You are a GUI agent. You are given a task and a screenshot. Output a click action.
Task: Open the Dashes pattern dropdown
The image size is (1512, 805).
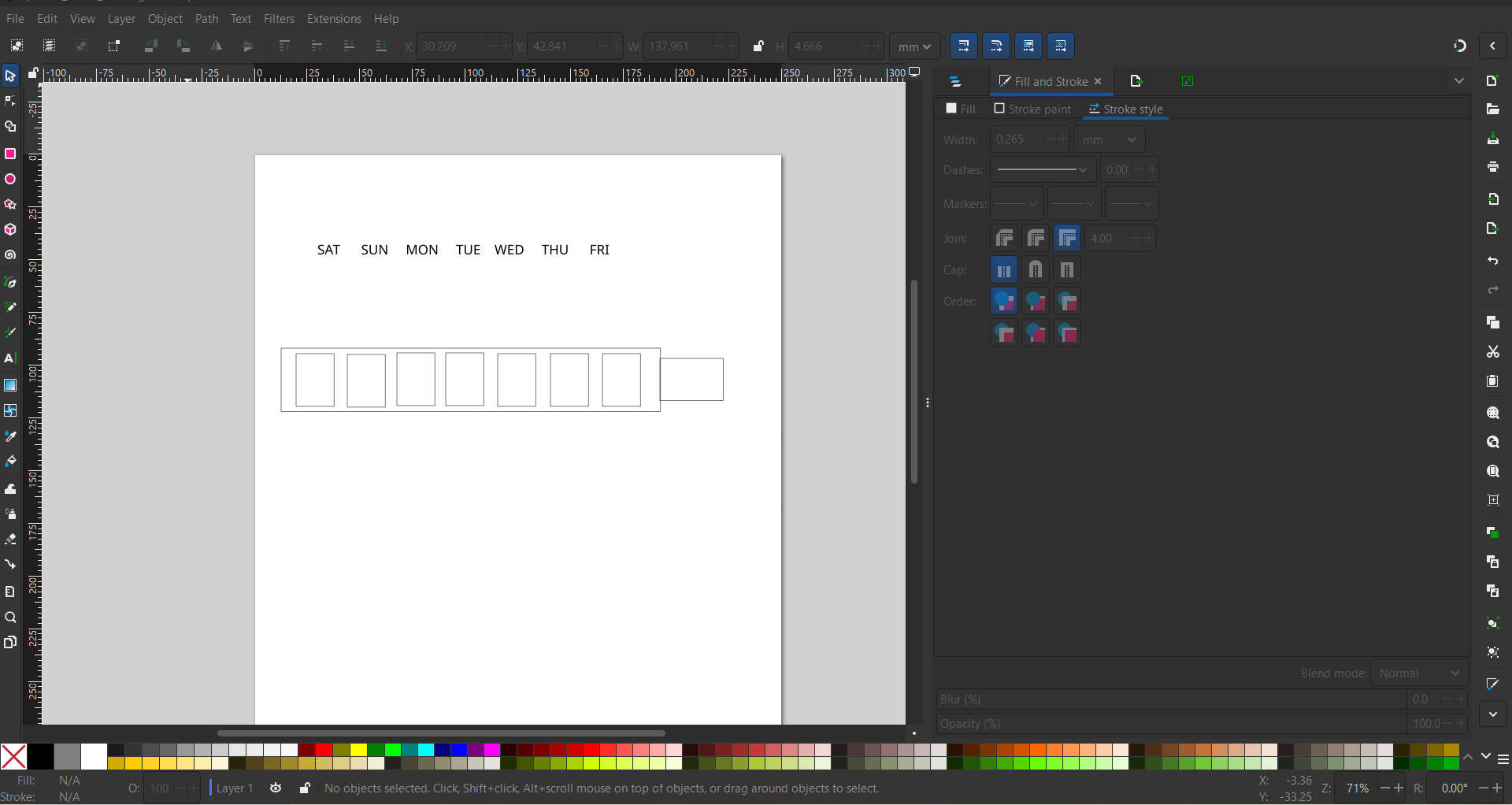pos(1043,169)
